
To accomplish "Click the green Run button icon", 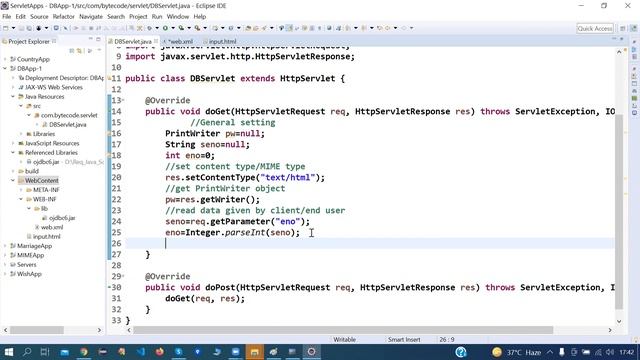I will 165,28.
